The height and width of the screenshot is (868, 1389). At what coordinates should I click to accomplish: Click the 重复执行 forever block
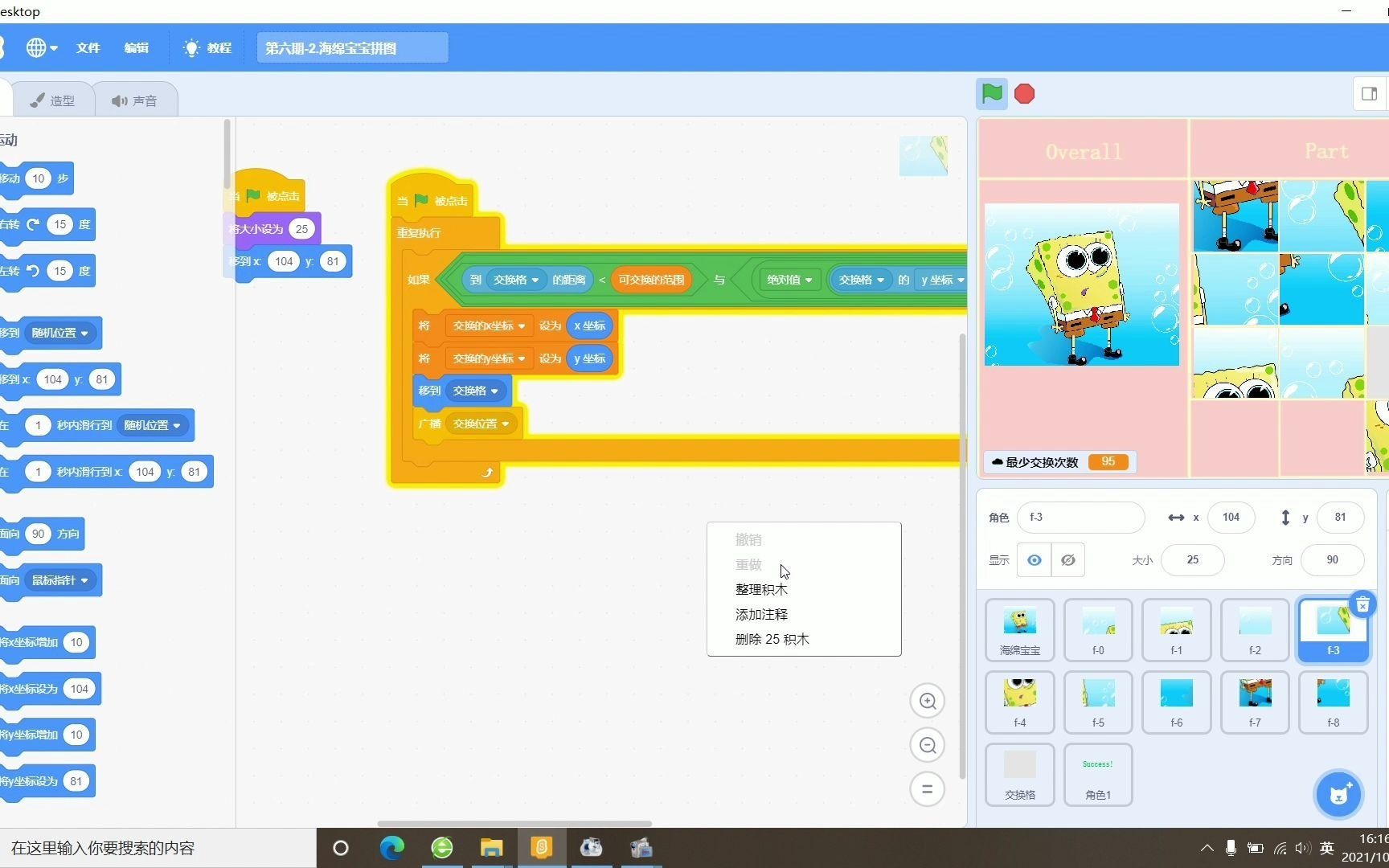(419, 233)
